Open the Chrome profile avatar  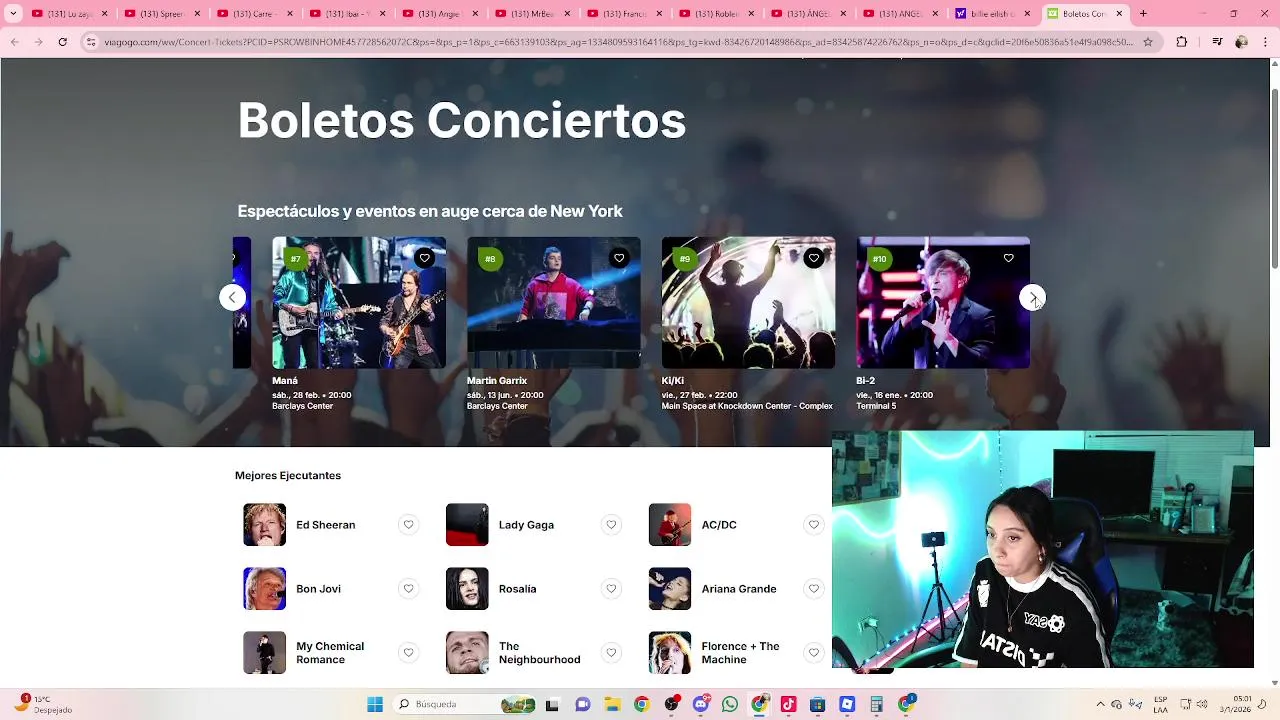1241,42
